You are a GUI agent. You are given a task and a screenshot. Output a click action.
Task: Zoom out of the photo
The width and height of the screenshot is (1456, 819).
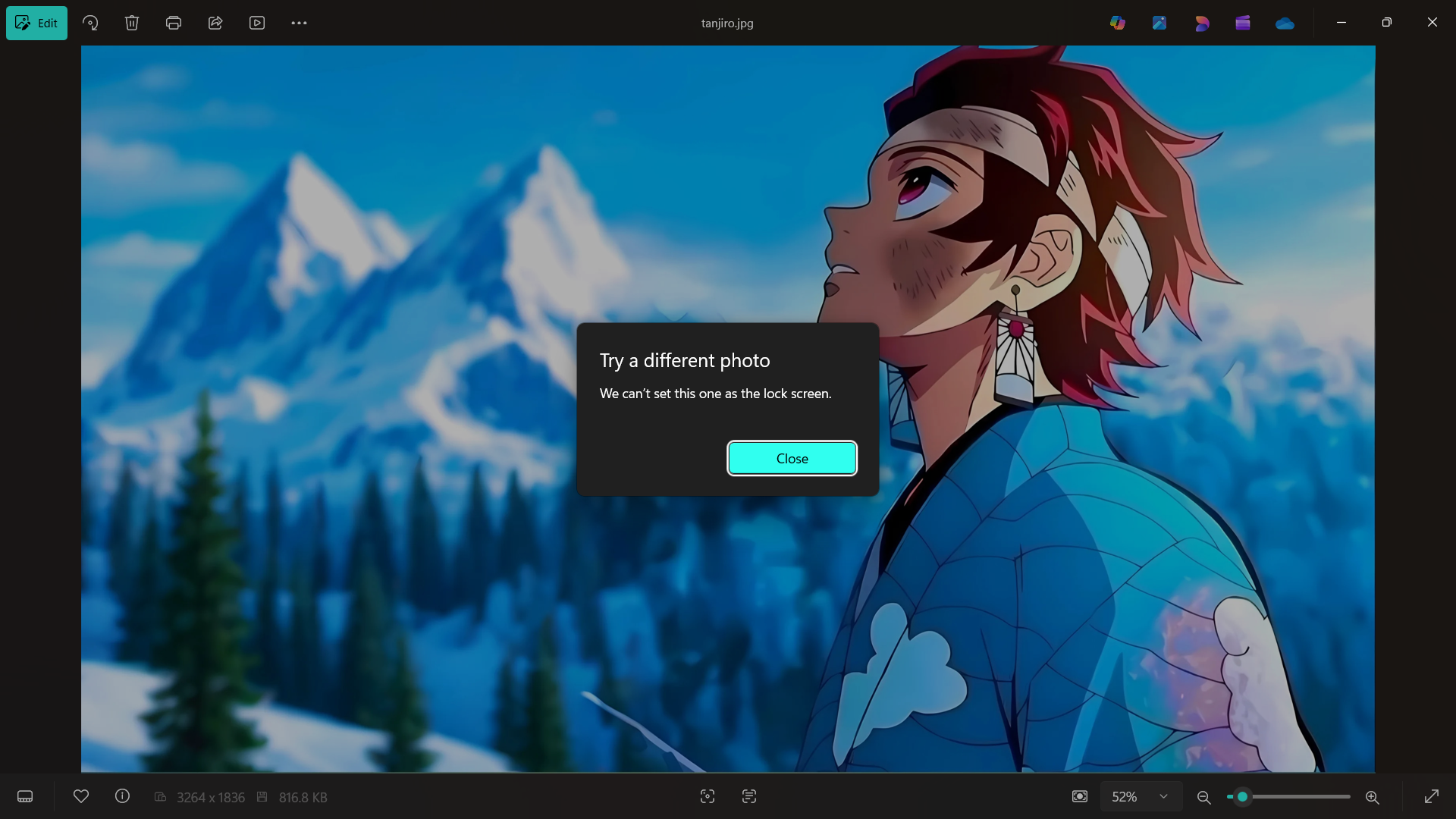[x=1203, y=797]
